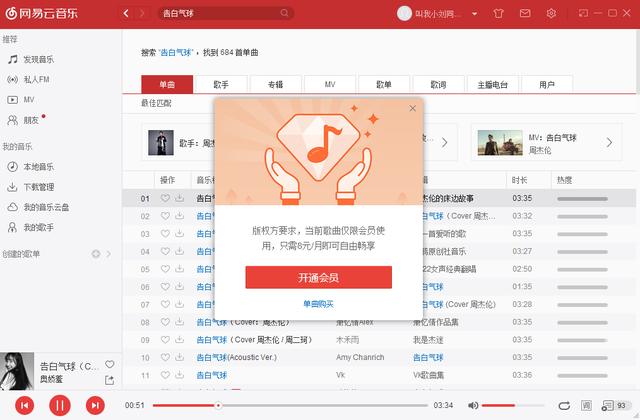640x420 pixels.
Task: Select the 主播电台 tab
Action: pyautogui.click(x=493, y=84)
